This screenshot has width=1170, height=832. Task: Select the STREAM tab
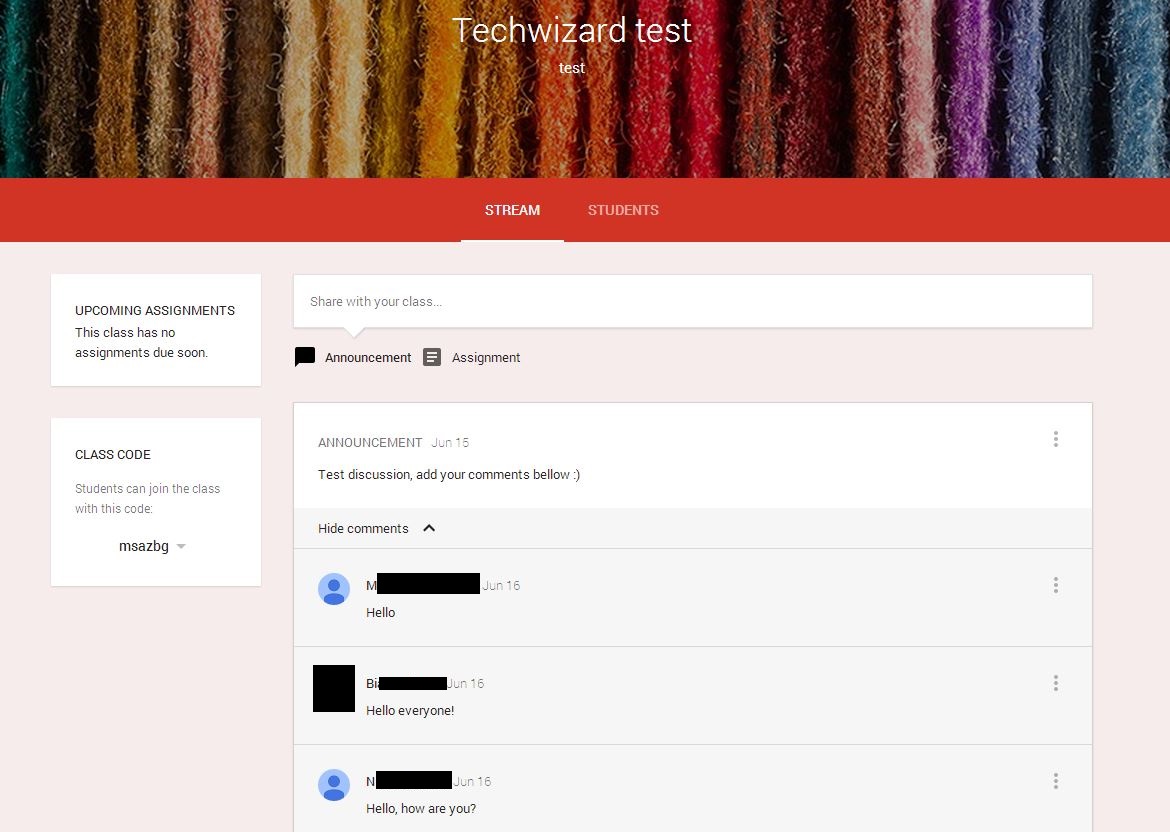(512, 210)
